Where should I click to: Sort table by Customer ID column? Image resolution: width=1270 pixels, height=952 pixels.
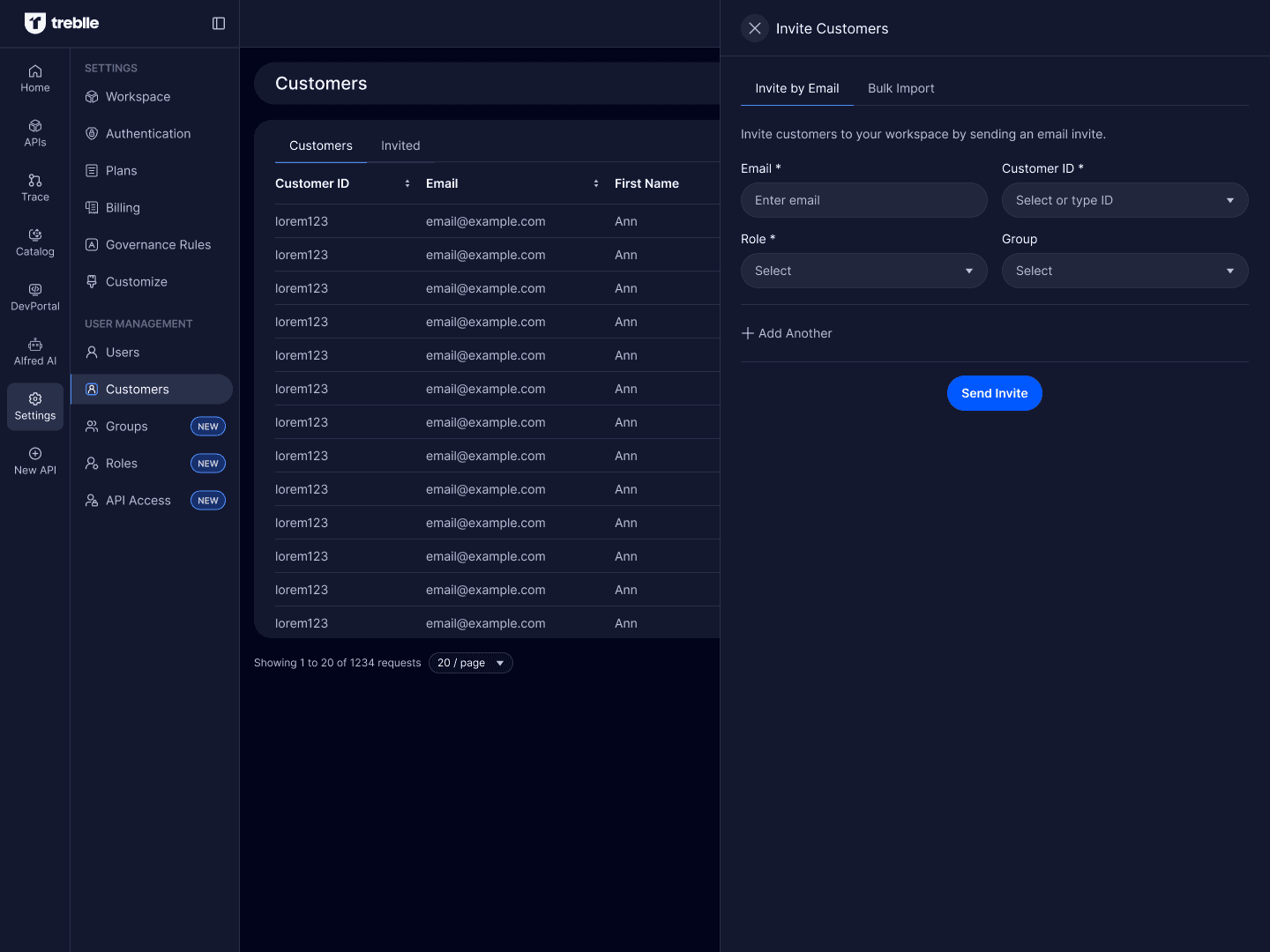point(407,183)
